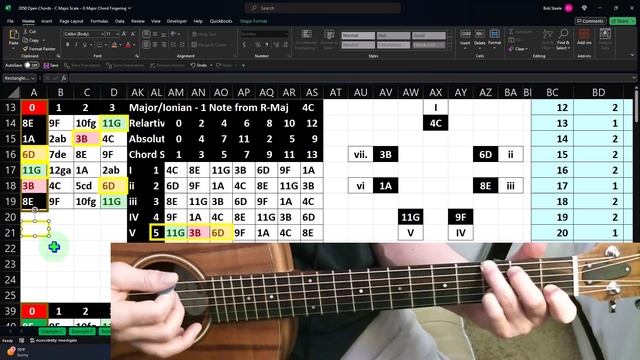Click the Cut scissors icon

[x=26, y=31]
